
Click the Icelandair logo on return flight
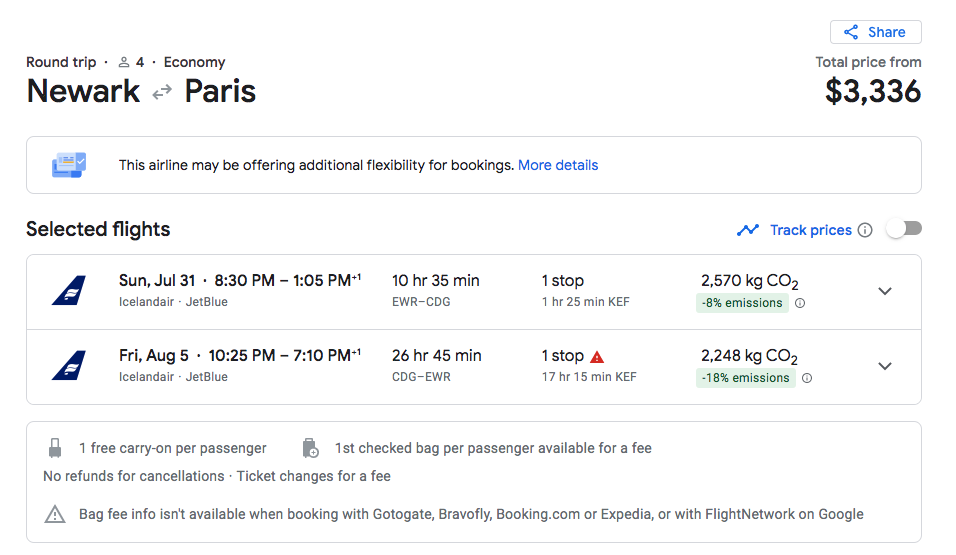[x=69, y=365]
